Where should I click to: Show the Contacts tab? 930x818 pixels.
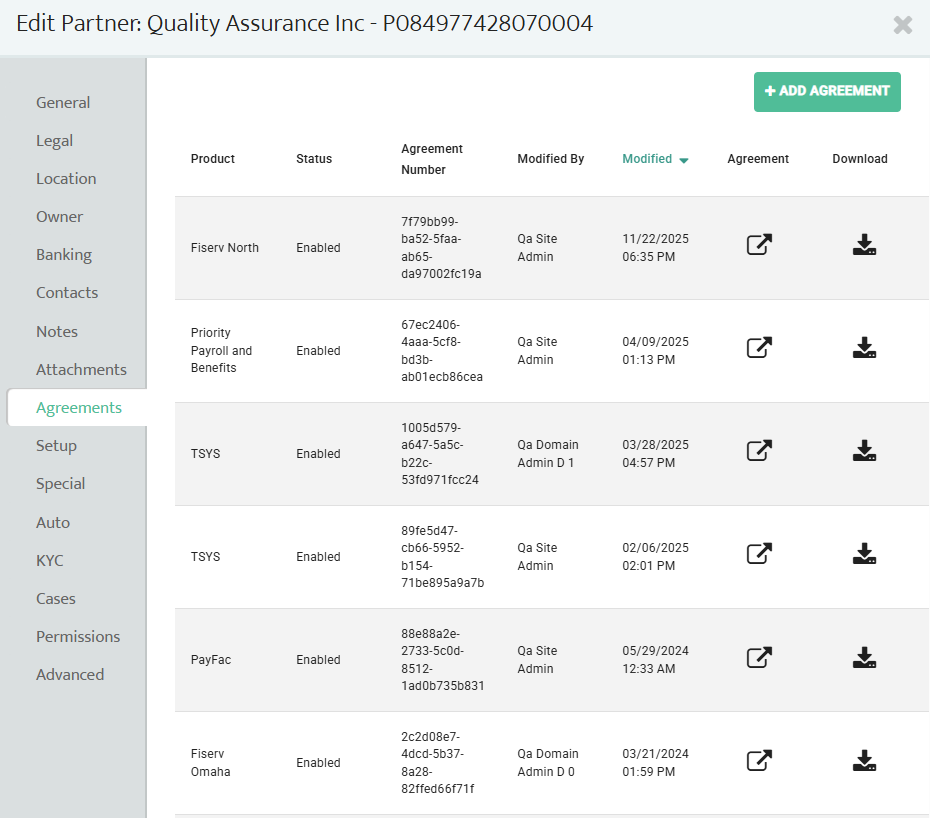[67, 292]
